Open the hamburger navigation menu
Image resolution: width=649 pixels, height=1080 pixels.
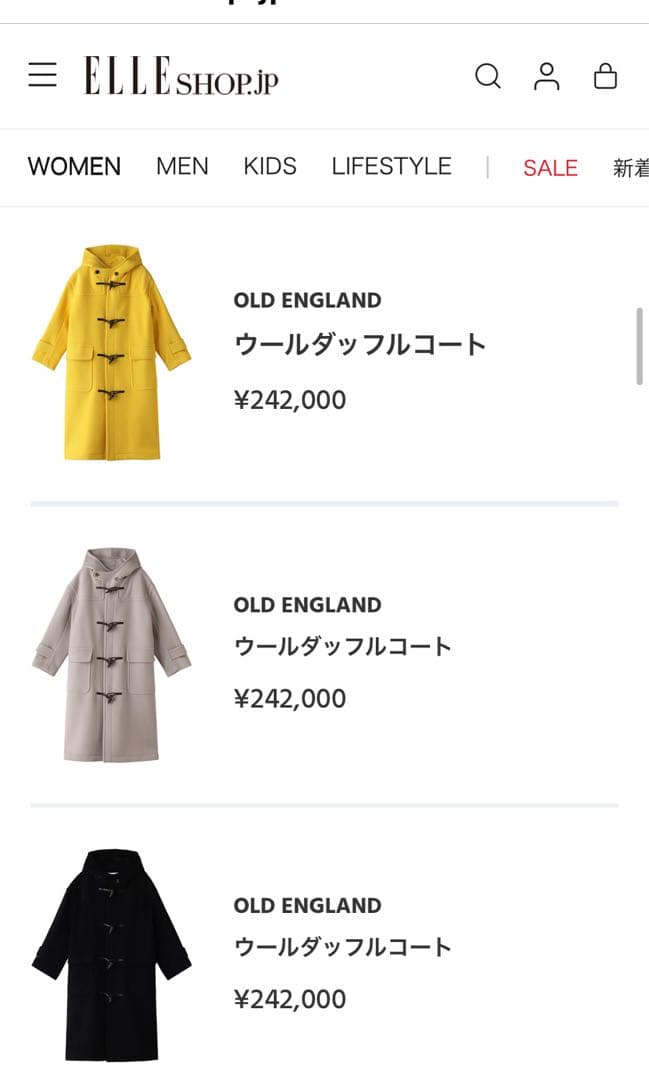tap(42, 75)
